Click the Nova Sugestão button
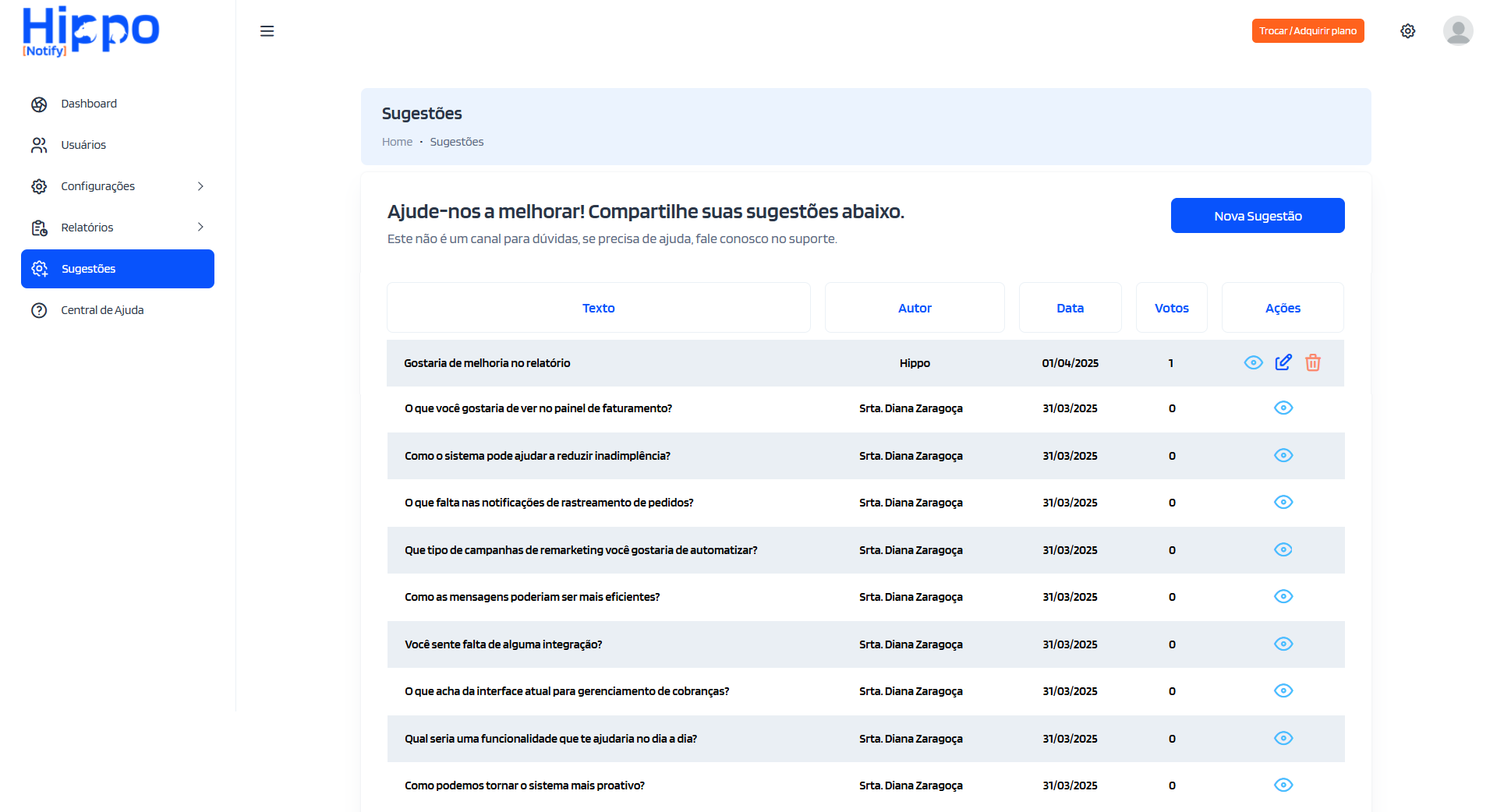 (x=1257, y=216)
